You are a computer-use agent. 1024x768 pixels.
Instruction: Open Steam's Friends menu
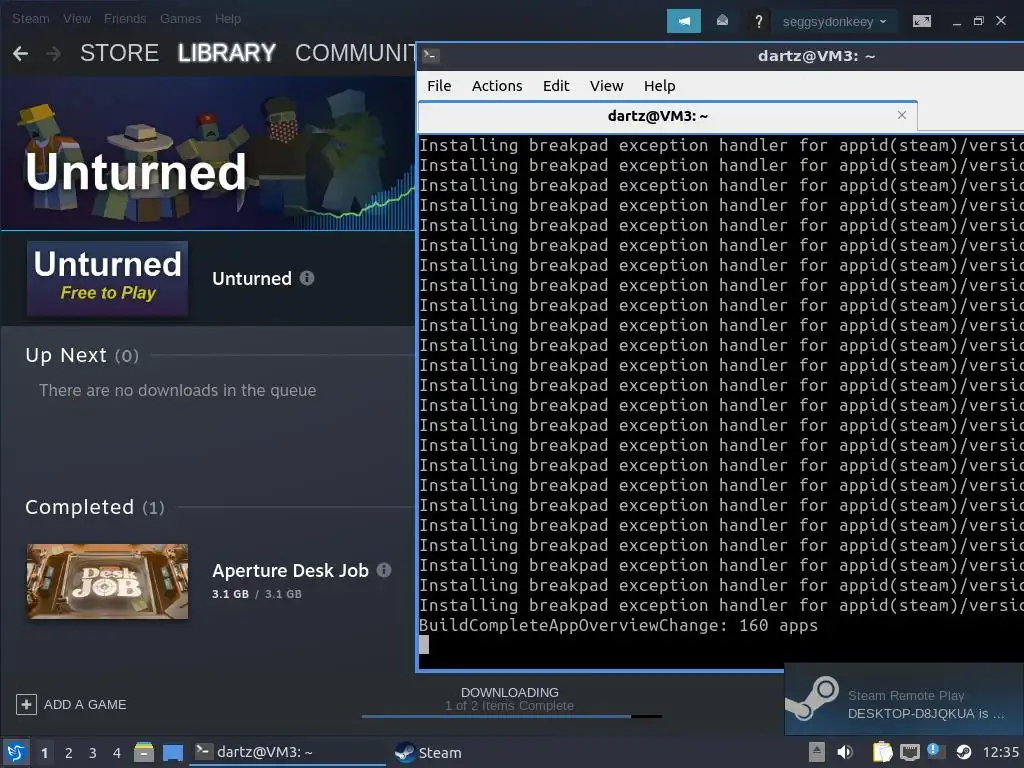pos(125,18)
